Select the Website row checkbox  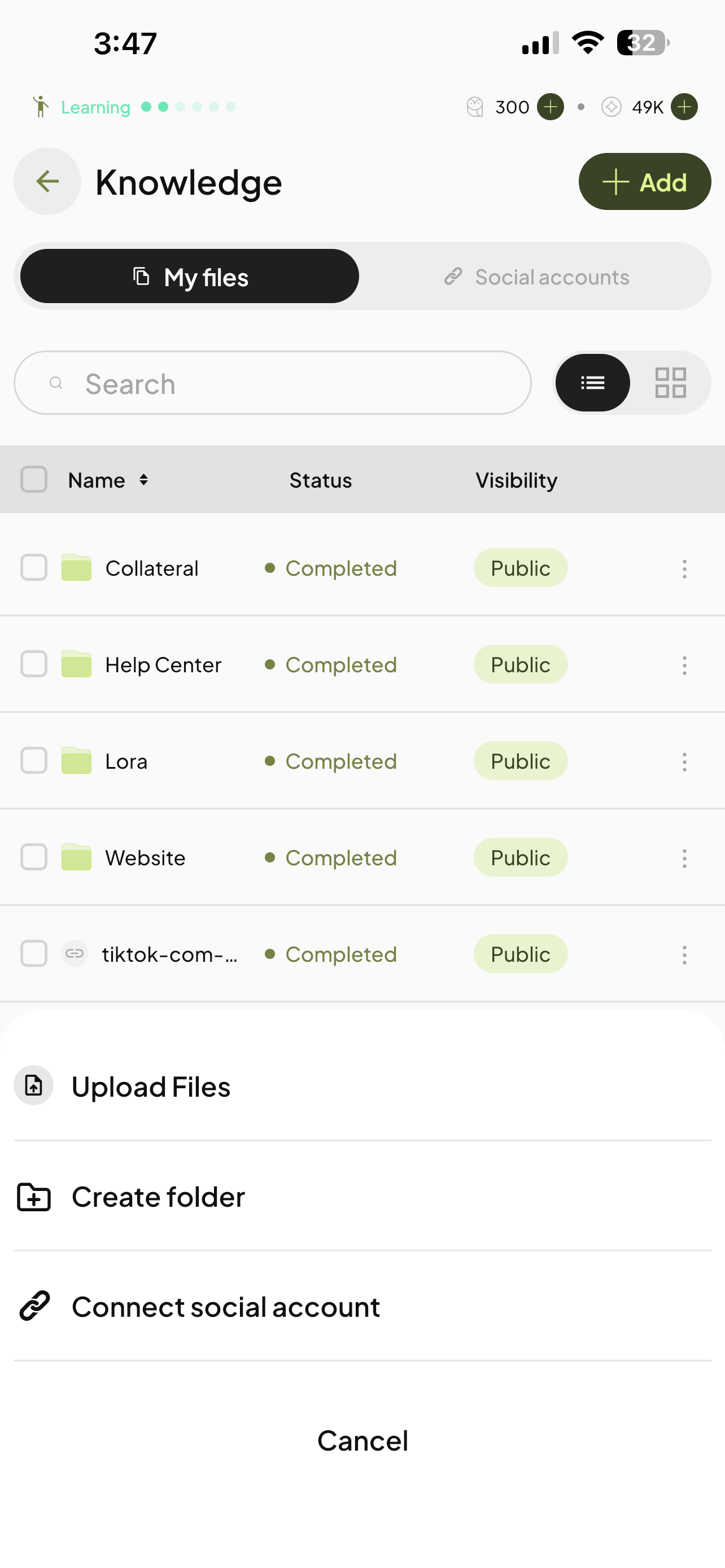pos(34,857)
